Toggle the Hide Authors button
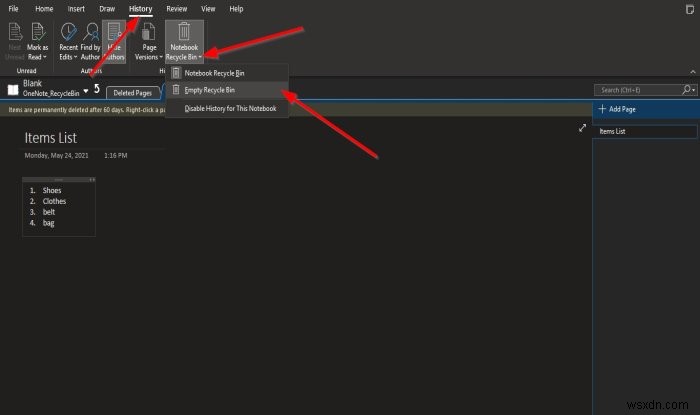Viewport: 700px width, 415px height. [114, 42]
